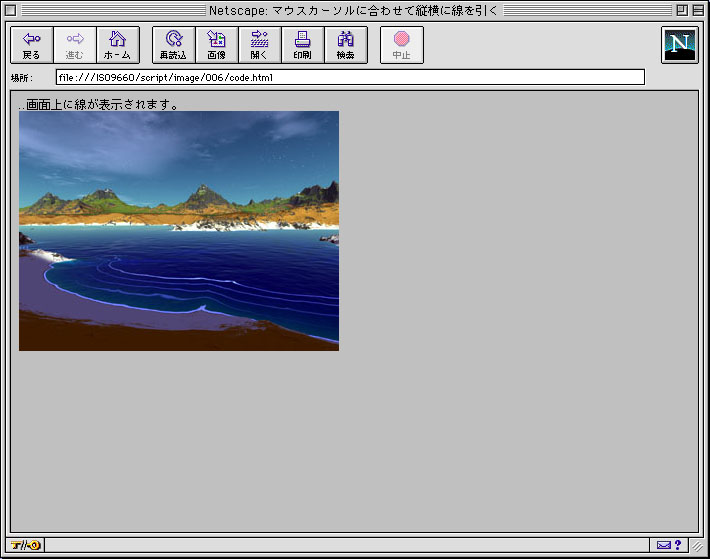Click the text 画面上に線が表示されます。
The height and width of the screenshot is (559, 710).
102,105
